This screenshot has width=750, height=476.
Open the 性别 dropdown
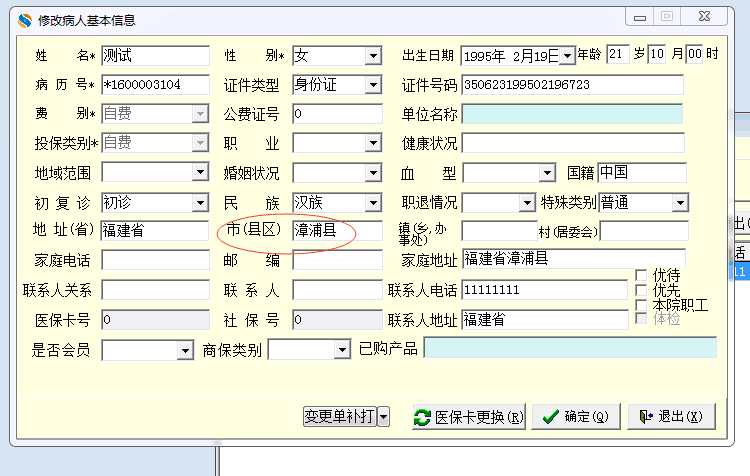[x=373, y=56]
